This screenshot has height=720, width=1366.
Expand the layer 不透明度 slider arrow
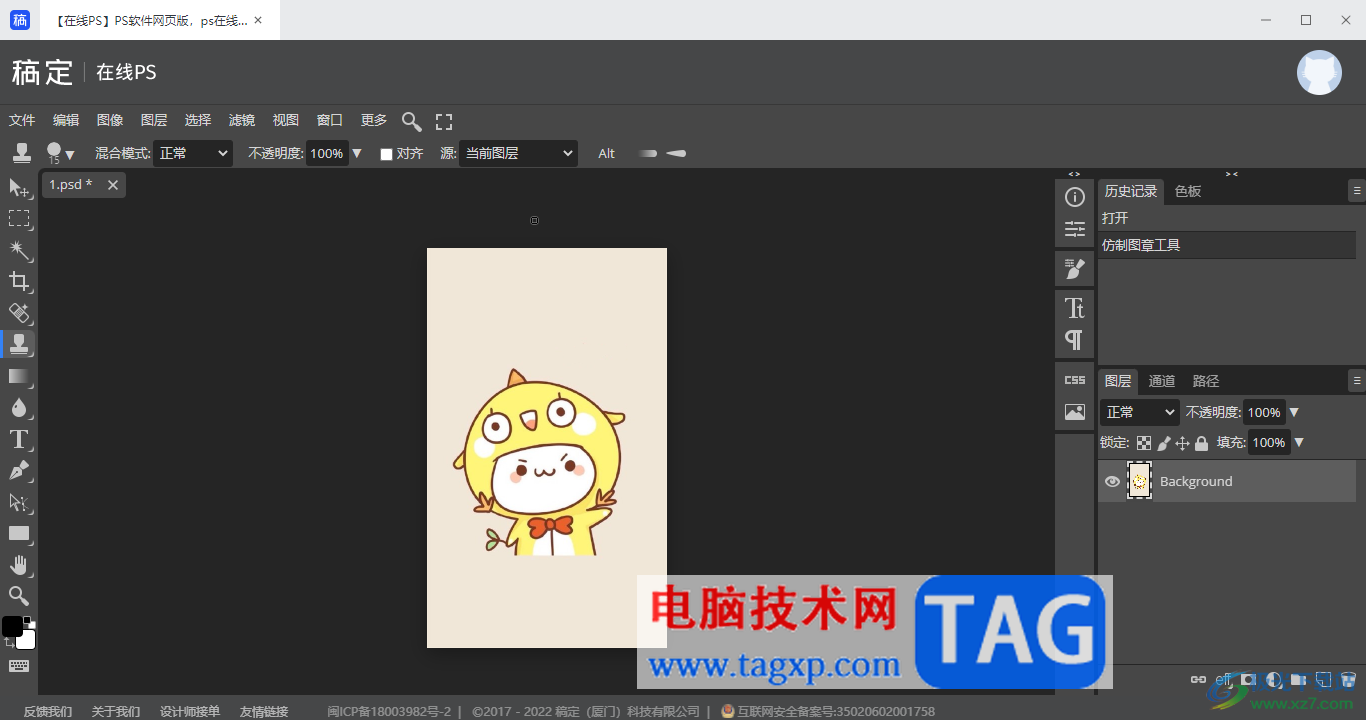[1294, 412]
